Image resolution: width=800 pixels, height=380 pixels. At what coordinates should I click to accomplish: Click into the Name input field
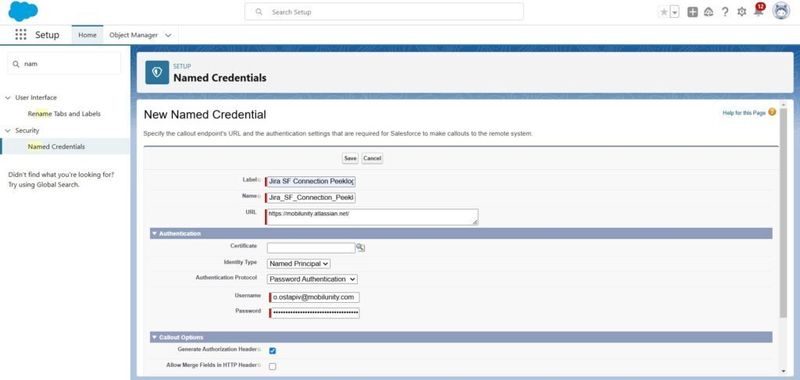tap(311, 198)
